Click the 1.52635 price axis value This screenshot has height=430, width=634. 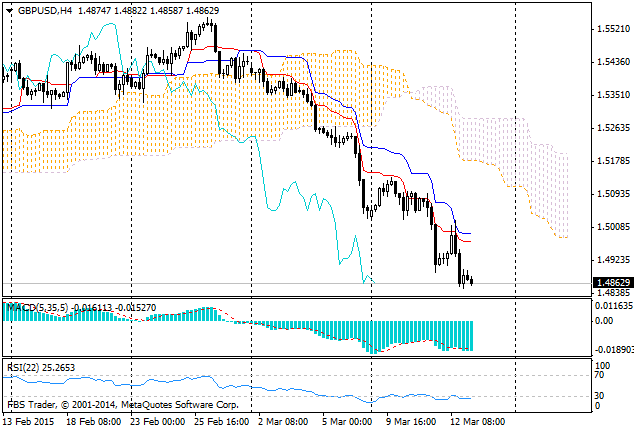click(613, 128)
